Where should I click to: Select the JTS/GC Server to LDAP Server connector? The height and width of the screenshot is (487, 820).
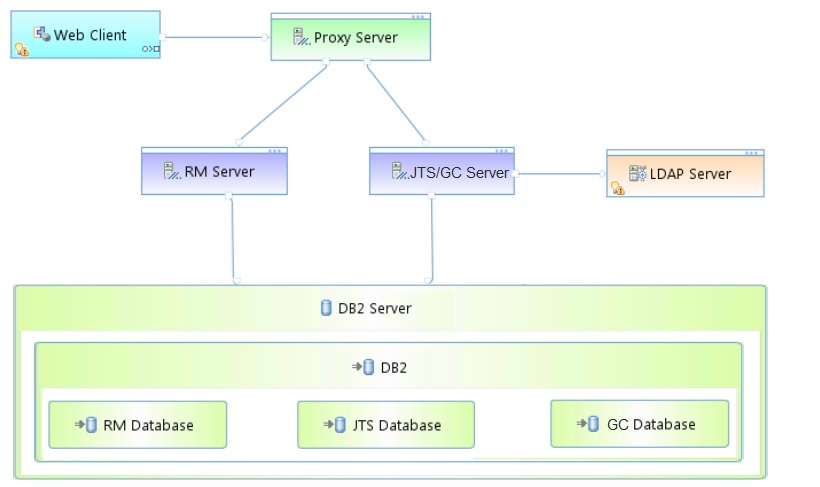(x=560, y=174)
